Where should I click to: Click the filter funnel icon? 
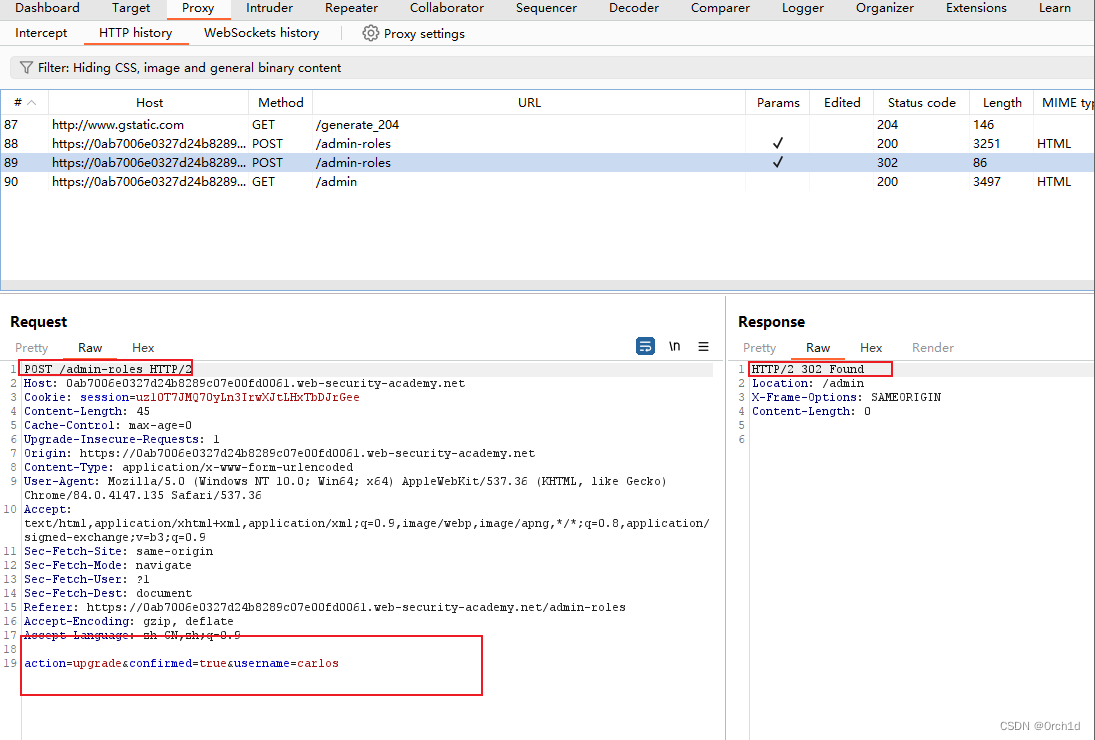coord(25,67)
